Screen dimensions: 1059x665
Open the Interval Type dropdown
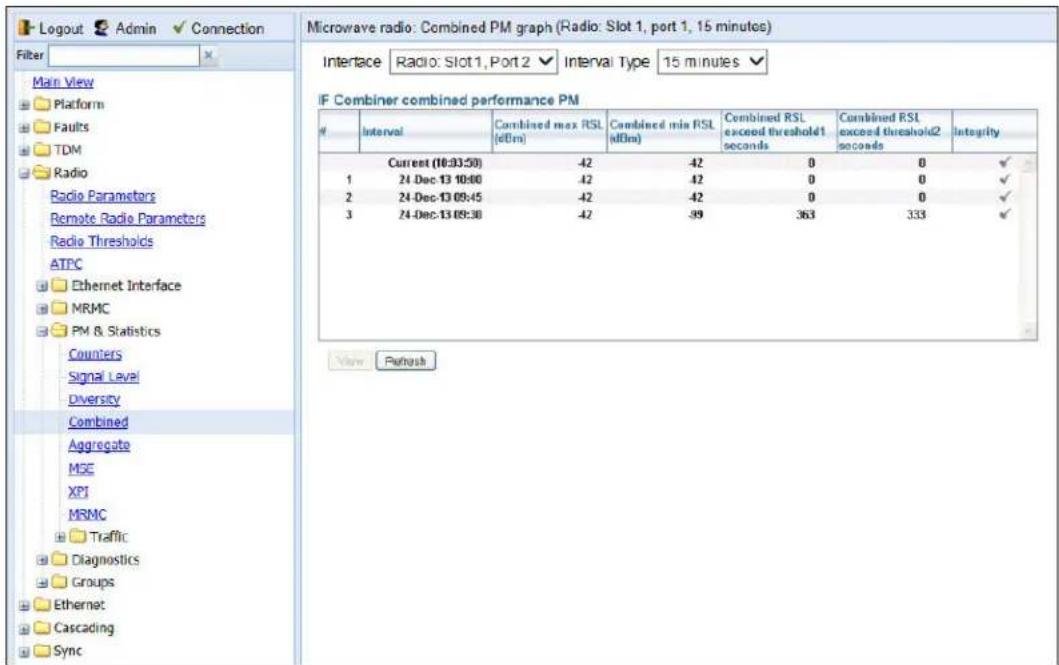[713, 62]
